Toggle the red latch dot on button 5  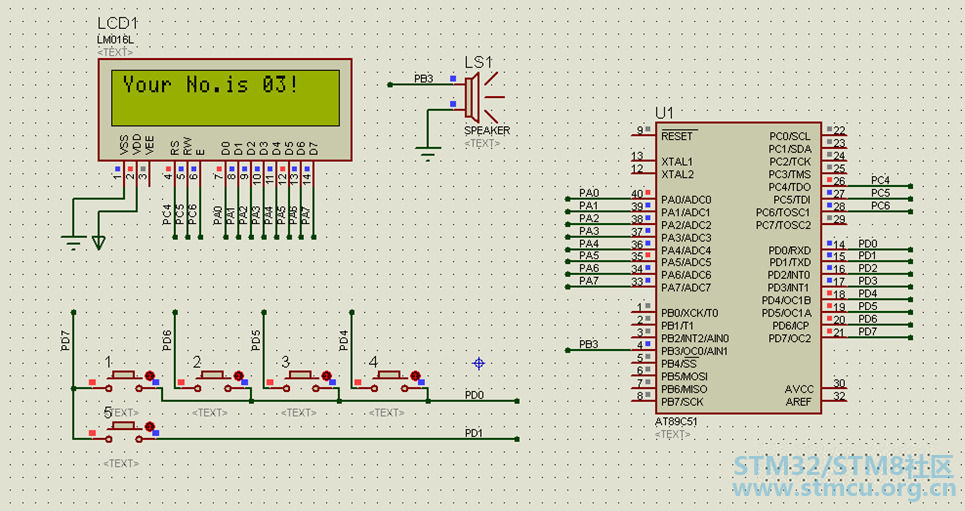click(150, 427)
